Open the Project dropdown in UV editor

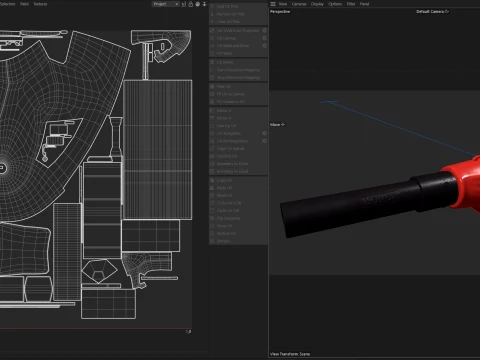[x=166, y=4]
